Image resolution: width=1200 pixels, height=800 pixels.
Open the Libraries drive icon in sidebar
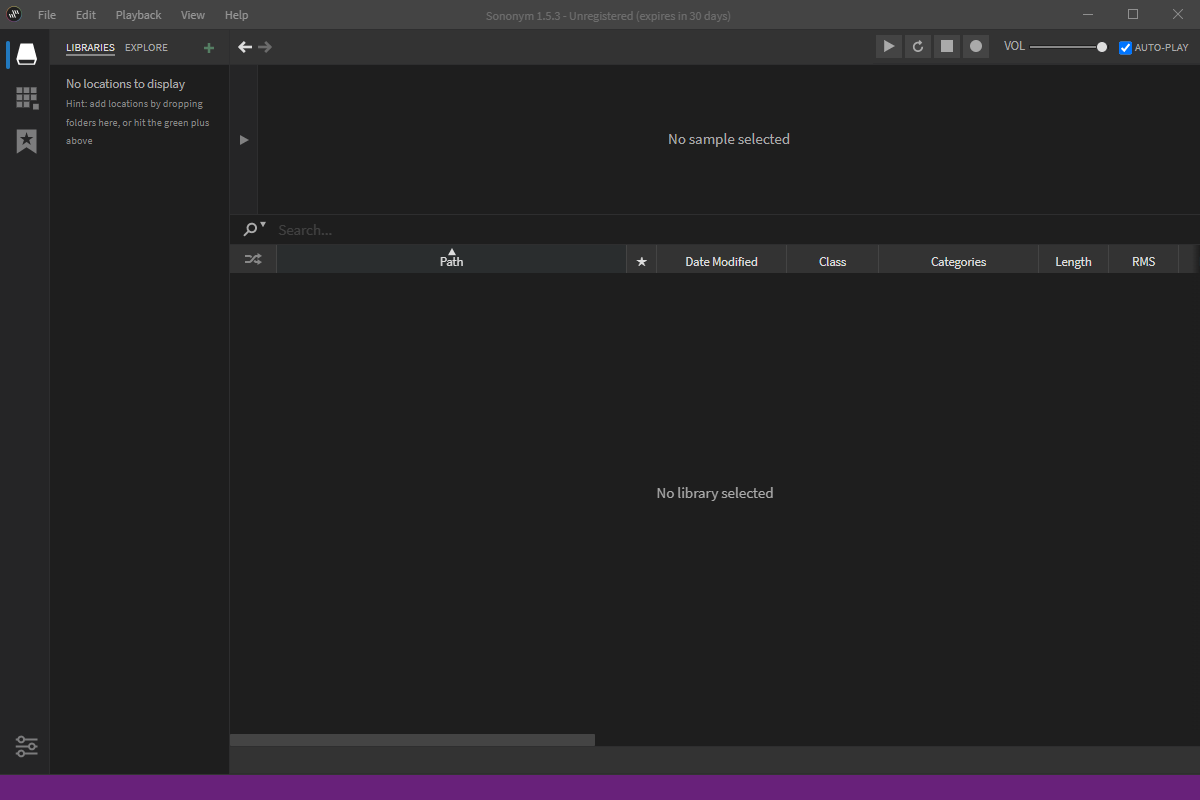(x=26, y=54)
